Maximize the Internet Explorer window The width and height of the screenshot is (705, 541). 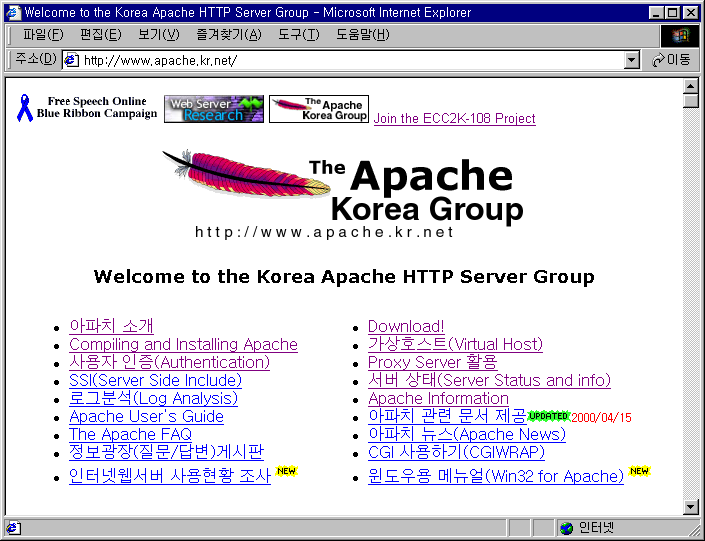[673, 13]
